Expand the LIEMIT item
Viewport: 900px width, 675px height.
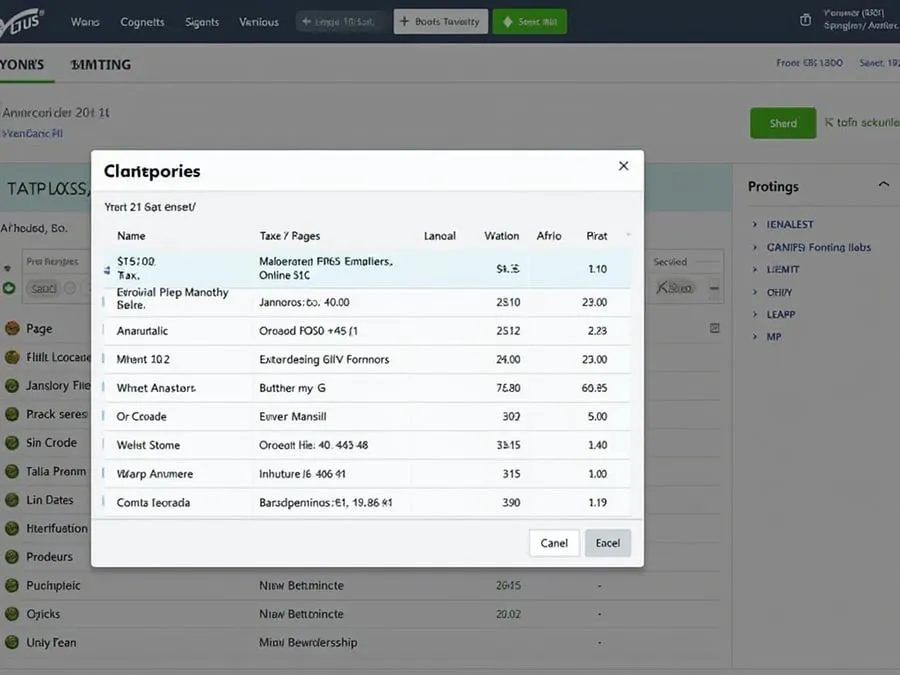(x=783, y=269)
